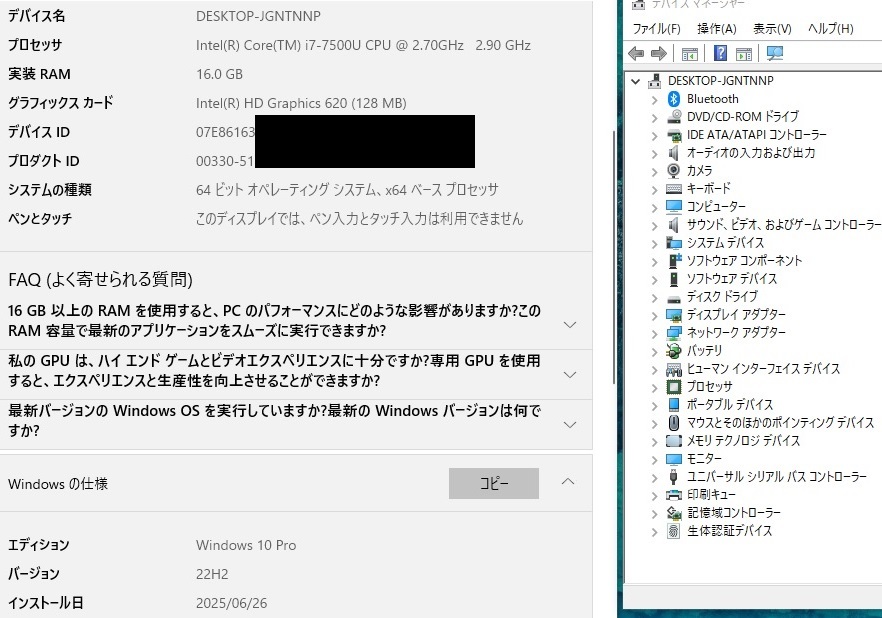
Task: Collapse the DESKTOP-JGNTNNP root node
Action: tap(636, 82)
